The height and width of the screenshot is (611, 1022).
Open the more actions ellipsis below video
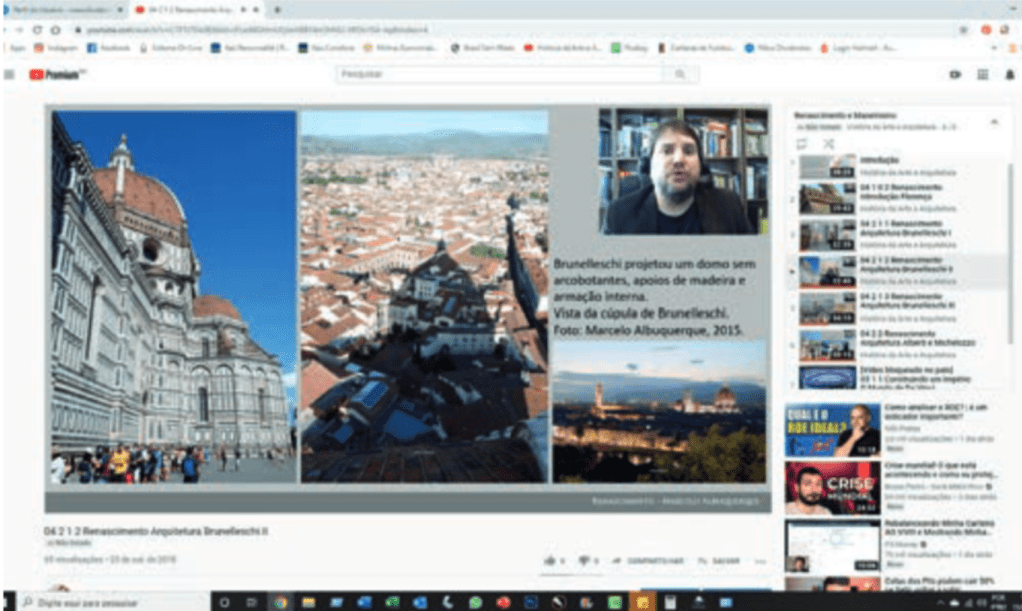(760, 561)
